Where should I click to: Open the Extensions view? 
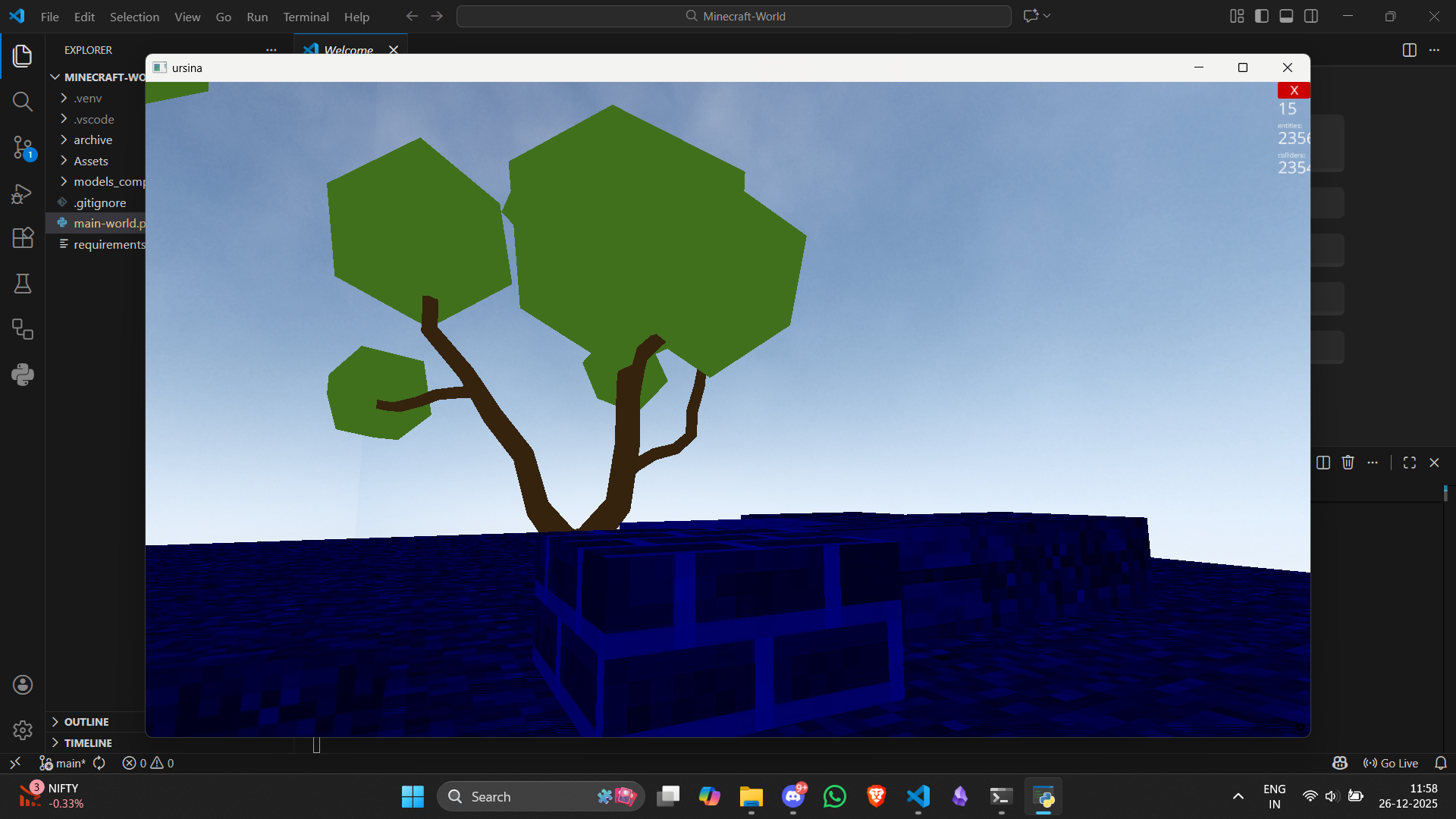tap(23, 238)
